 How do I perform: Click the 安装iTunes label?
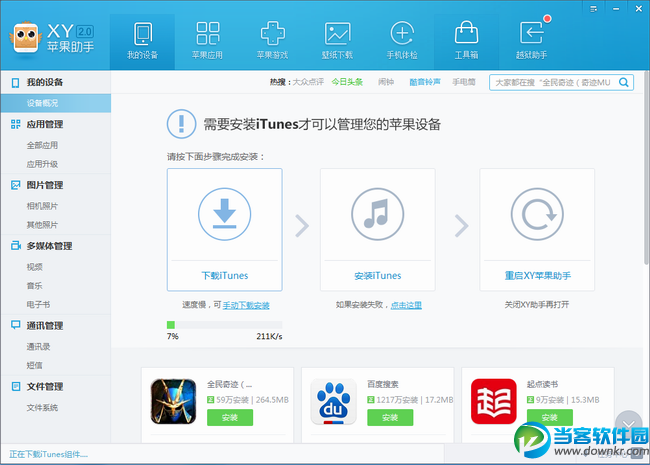tap(378, 276)
